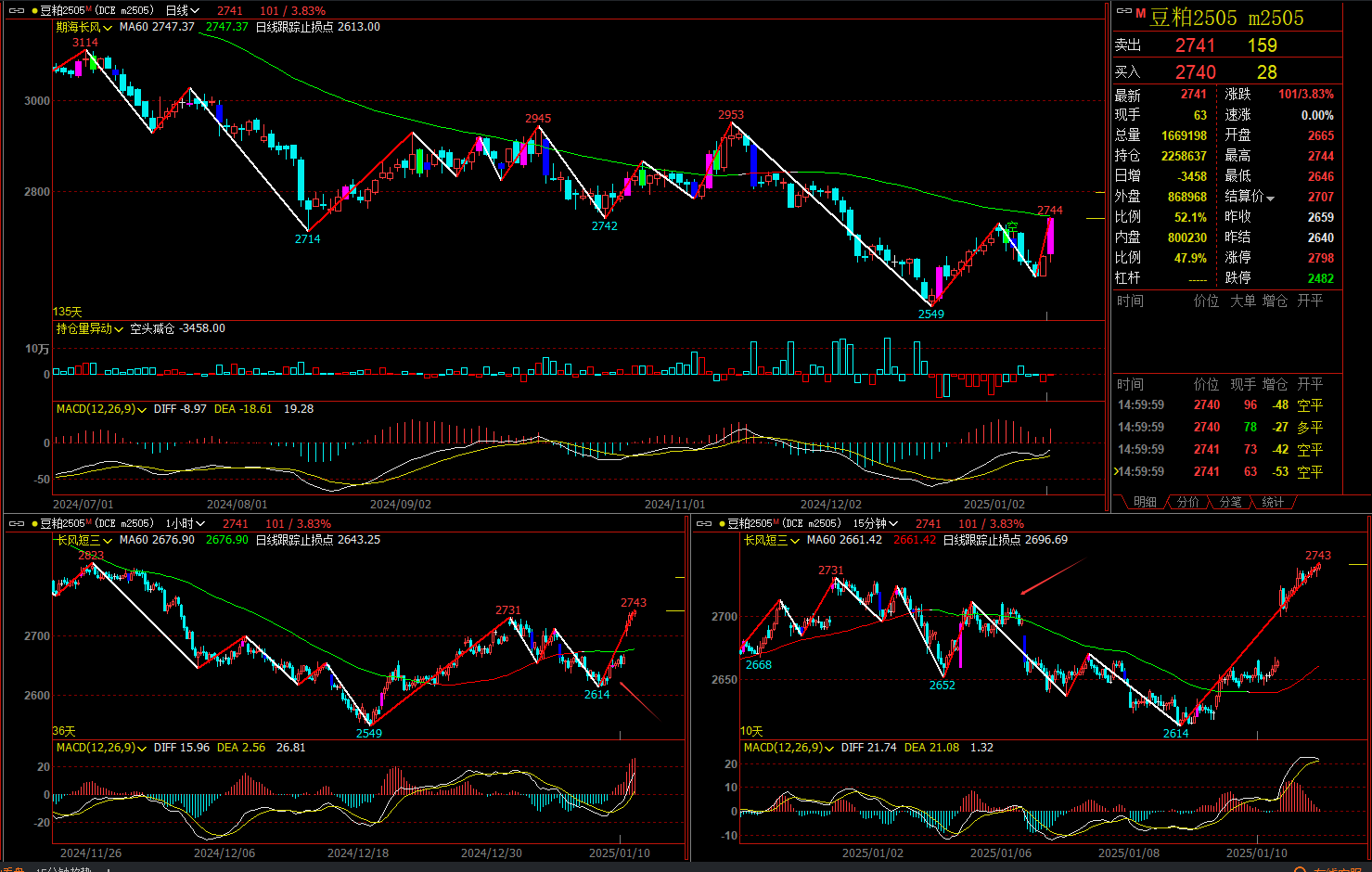Screen dimensions: 1372x872
Task: Click the yellow arrow marker beside the last trade row
Action: 1116,471
